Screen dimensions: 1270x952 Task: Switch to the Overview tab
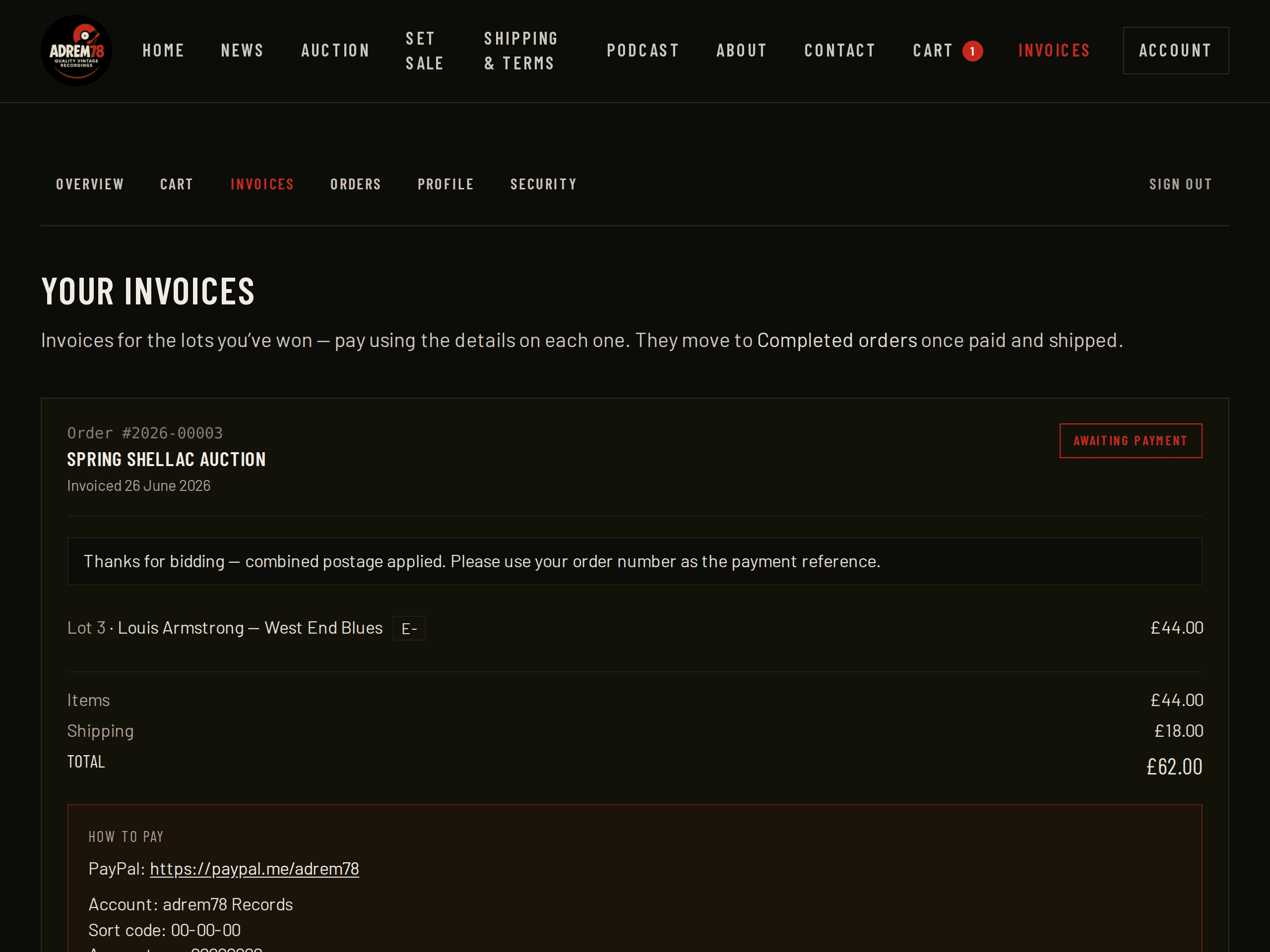coord(90,184)
